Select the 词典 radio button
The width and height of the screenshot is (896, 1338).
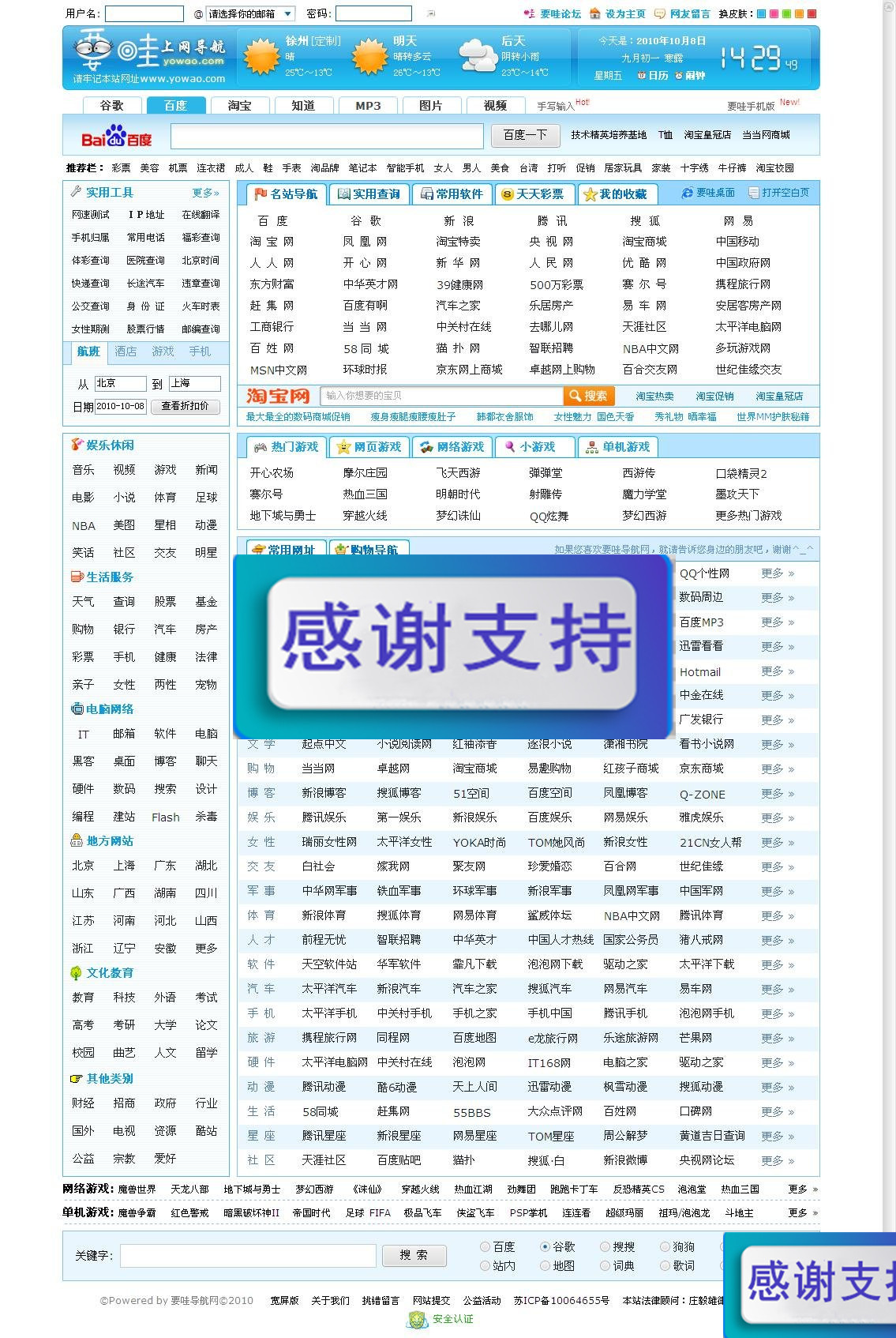click(605, 1265)
